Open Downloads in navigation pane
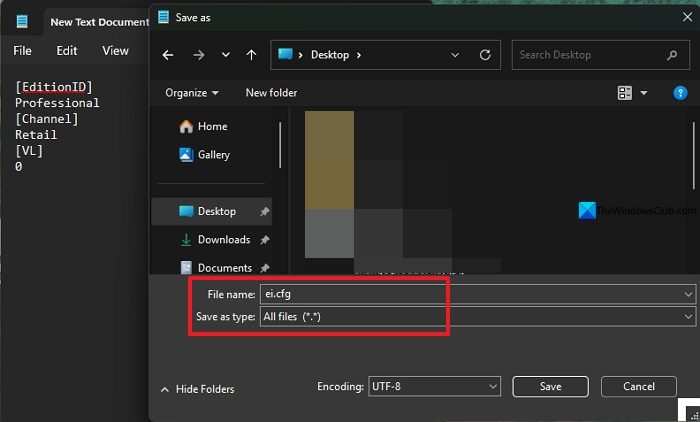Image resolution: width=700 pixels, height=422 pixels. (x=215, y=240)
